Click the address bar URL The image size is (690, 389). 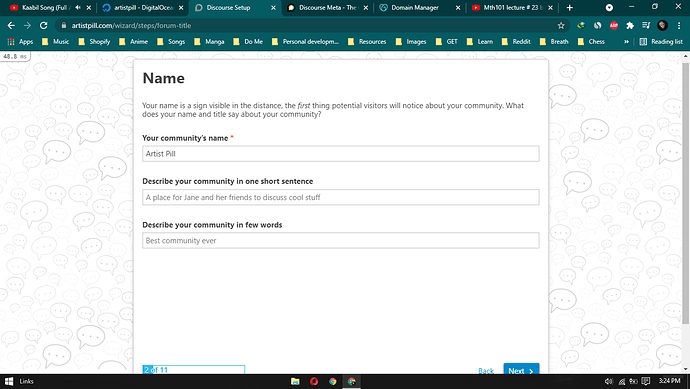click(x=131, y=26)
